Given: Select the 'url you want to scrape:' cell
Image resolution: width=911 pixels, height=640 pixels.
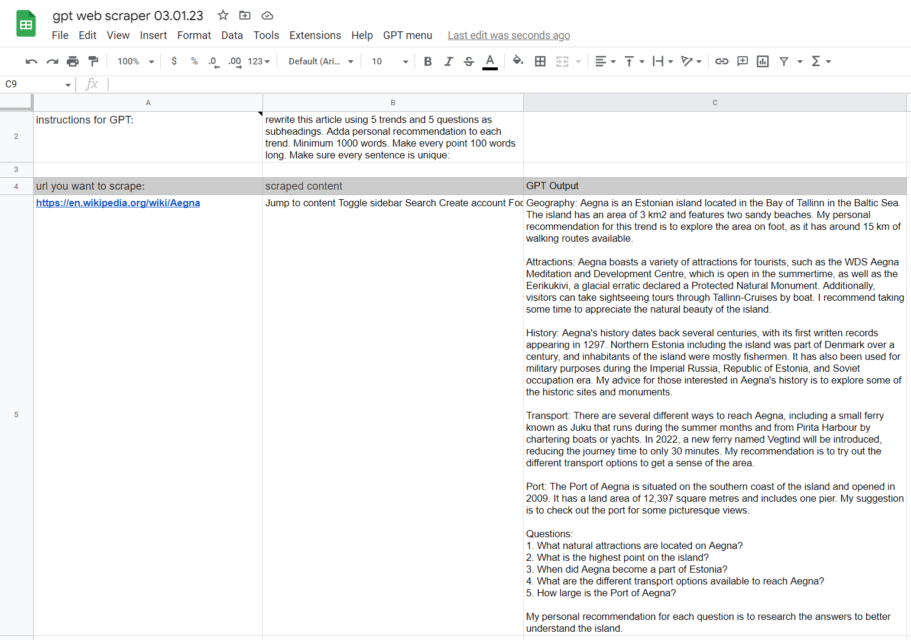Looking at the screenshot, I should [x=148, y=186].
